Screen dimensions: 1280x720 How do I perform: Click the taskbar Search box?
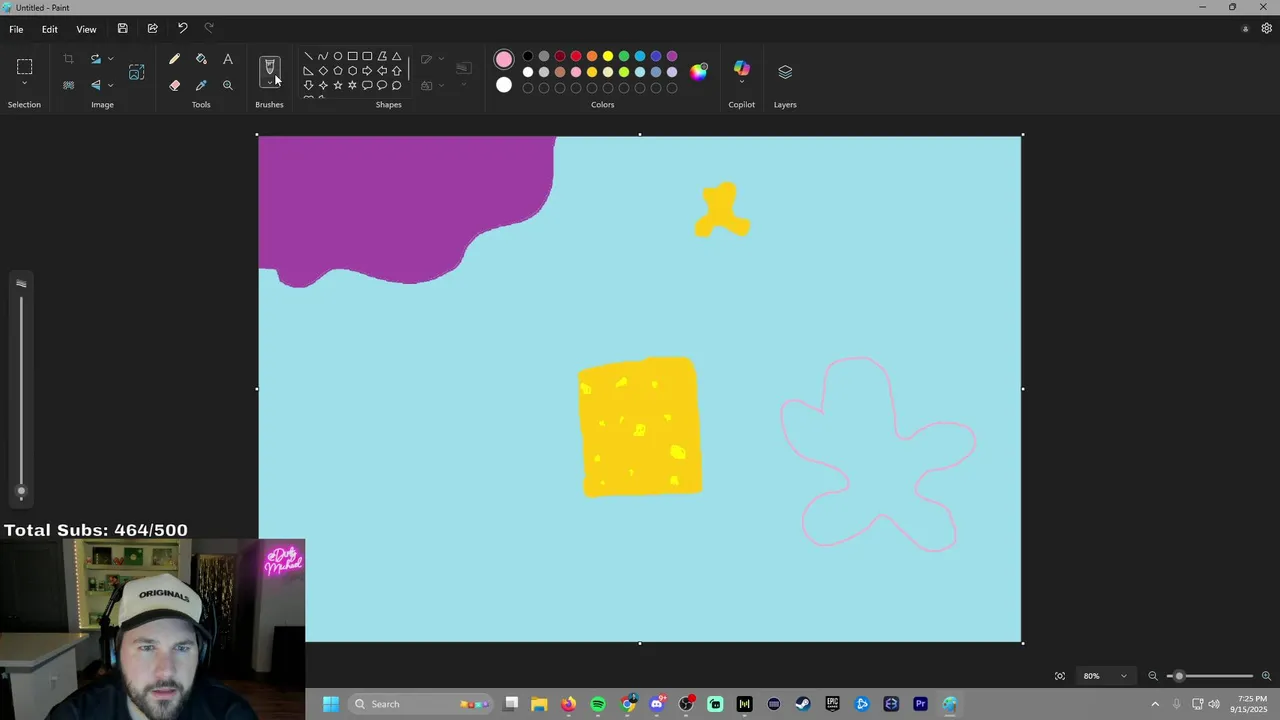click(x=420, y=704)
